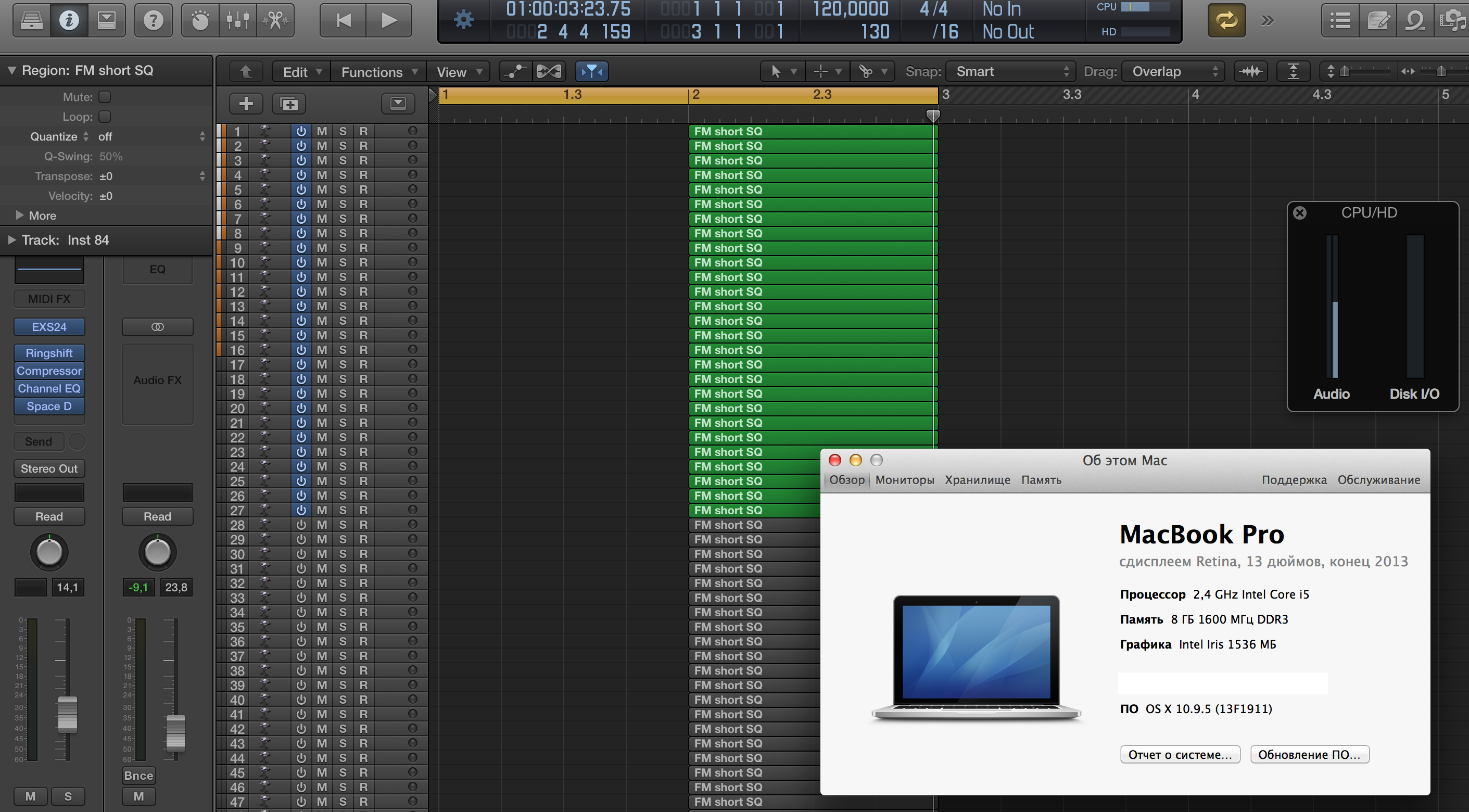Screen dimensions: 1469x812
Task: Toggle the Inspector info button
Action: (x=69, y=20)
